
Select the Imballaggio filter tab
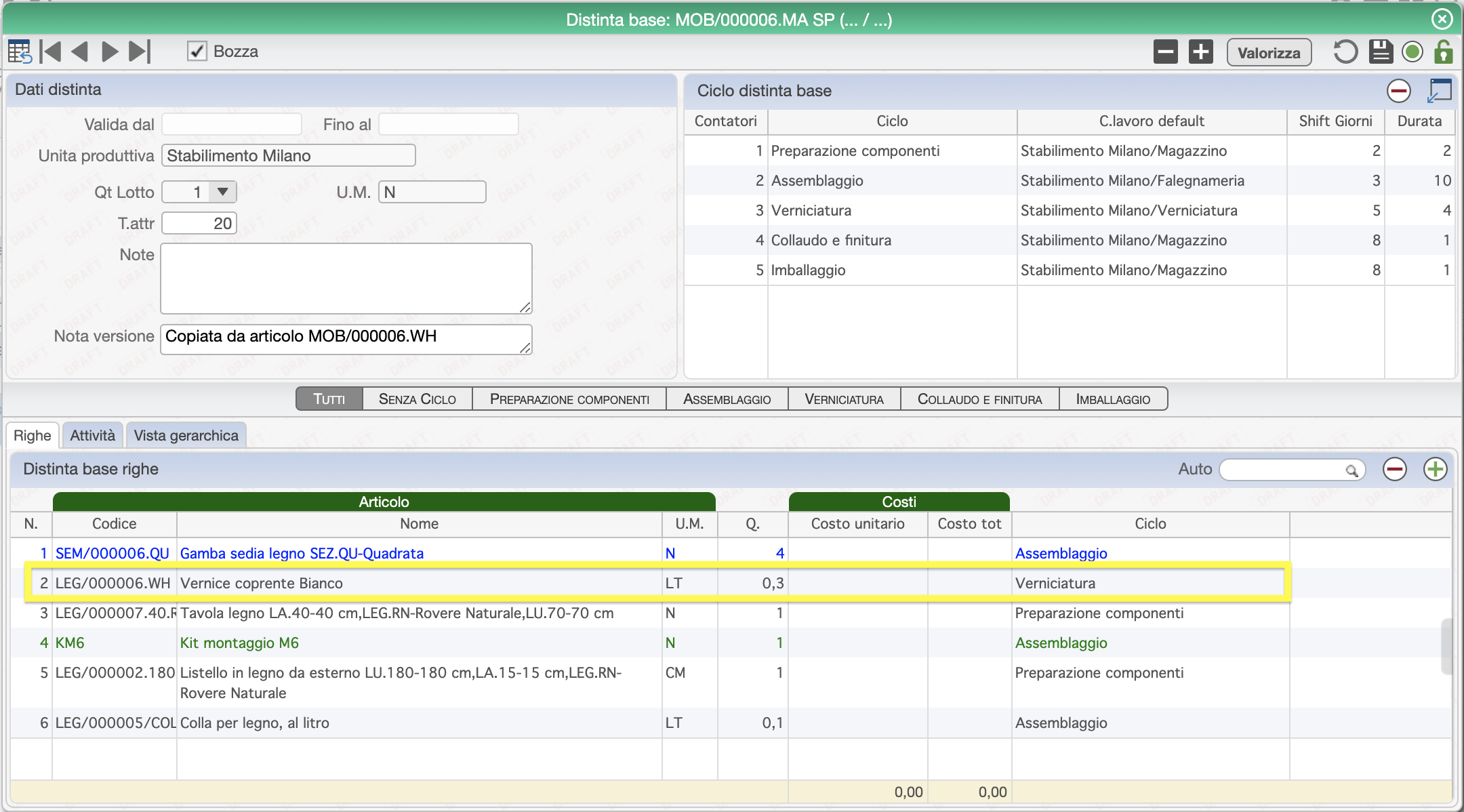click(1114, 399)
